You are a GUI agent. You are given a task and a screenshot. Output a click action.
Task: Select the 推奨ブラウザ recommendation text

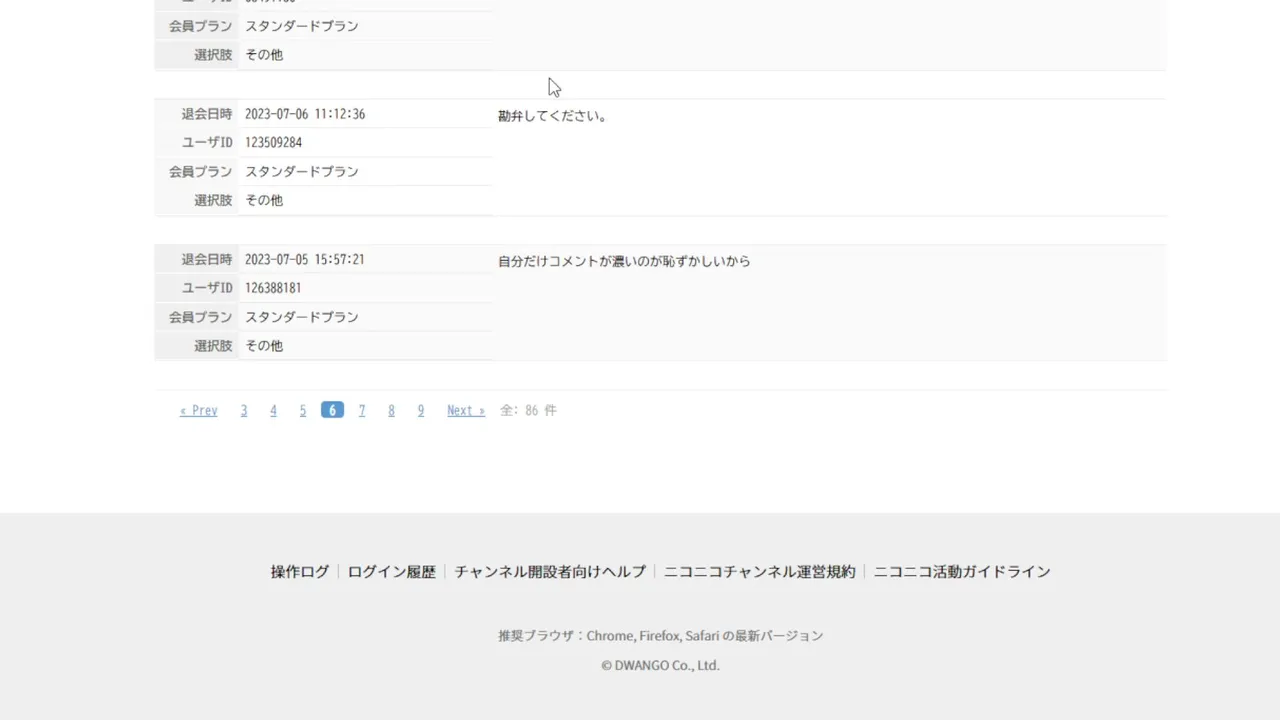661,636
